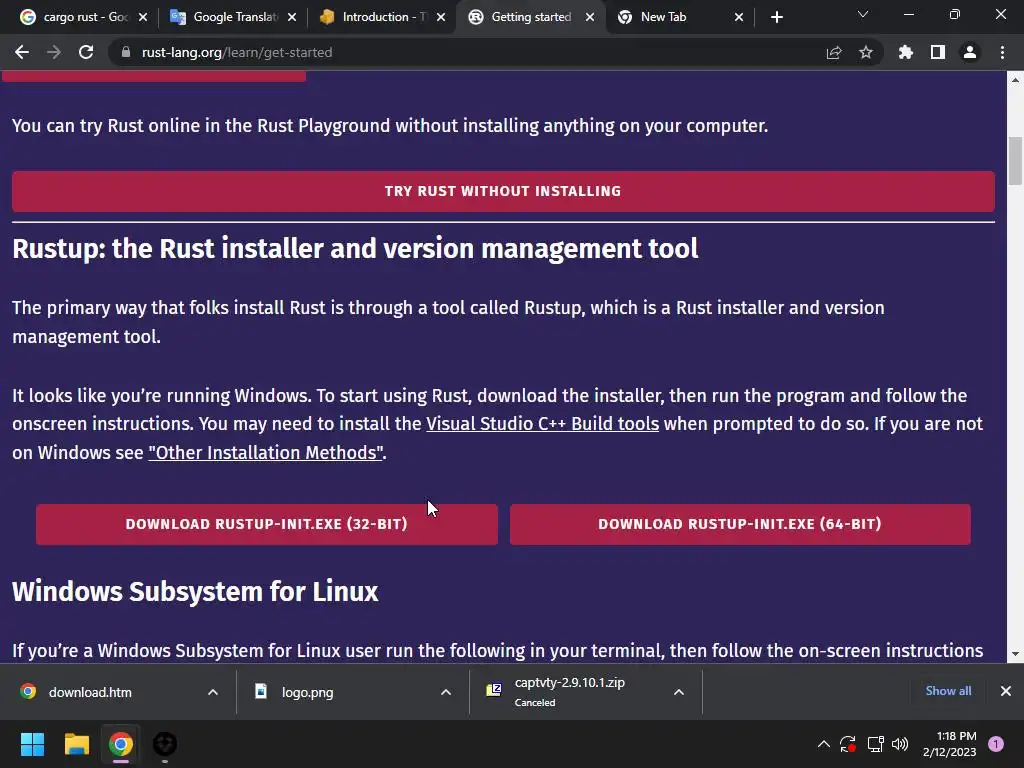Expand the tab search chevron

863,14
